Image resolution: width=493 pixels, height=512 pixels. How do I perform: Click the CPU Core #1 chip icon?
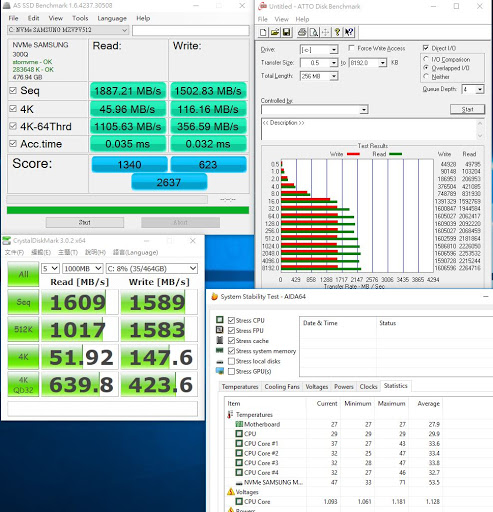pos(239,443)
